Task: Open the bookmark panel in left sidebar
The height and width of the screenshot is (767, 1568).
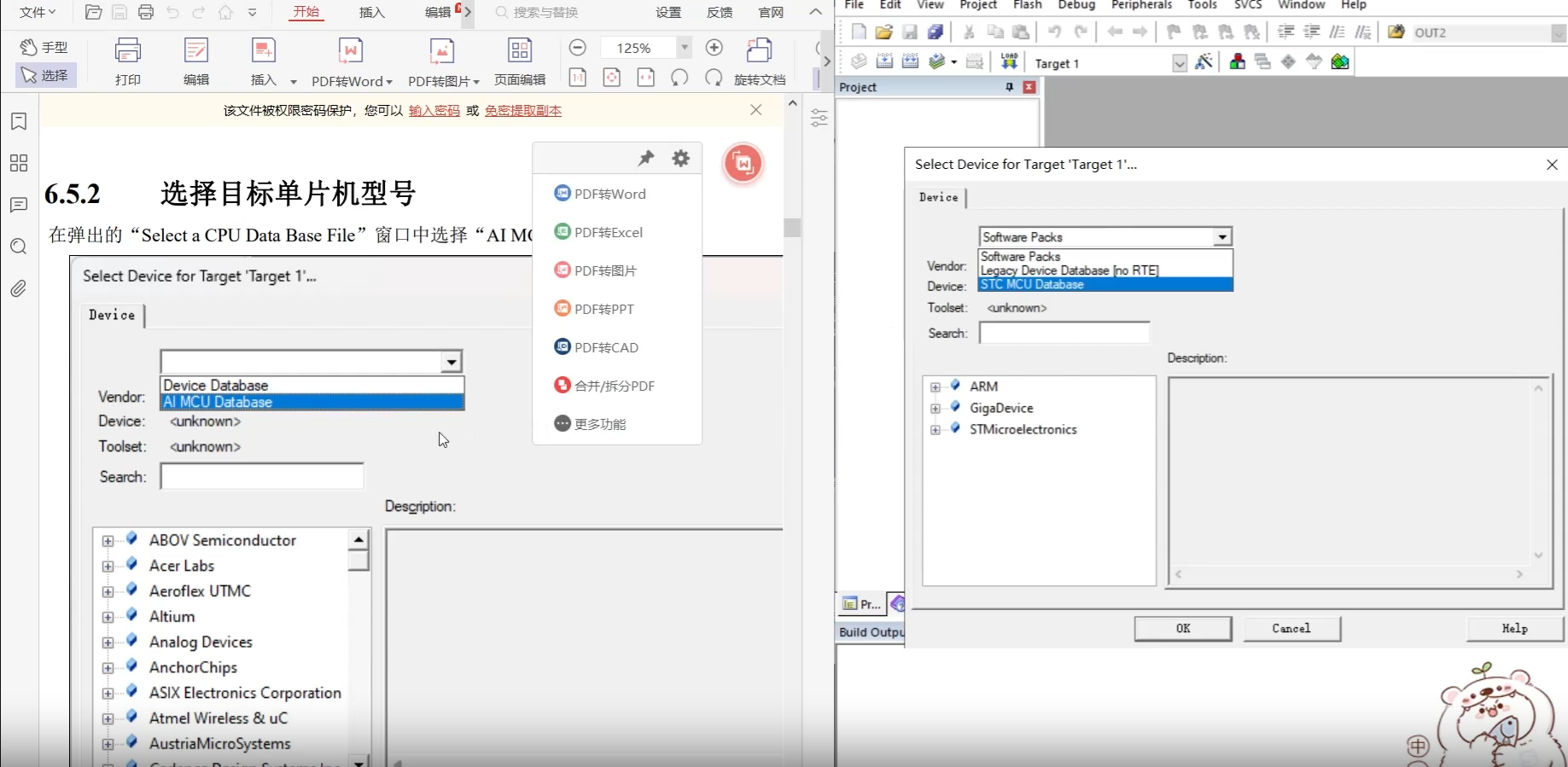Action: (x=19, y=121)
